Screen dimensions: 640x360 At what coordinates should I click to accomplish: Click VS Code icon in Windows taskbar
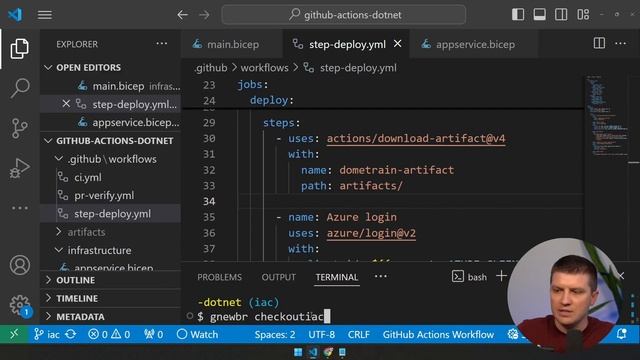[x=313, y=352]
